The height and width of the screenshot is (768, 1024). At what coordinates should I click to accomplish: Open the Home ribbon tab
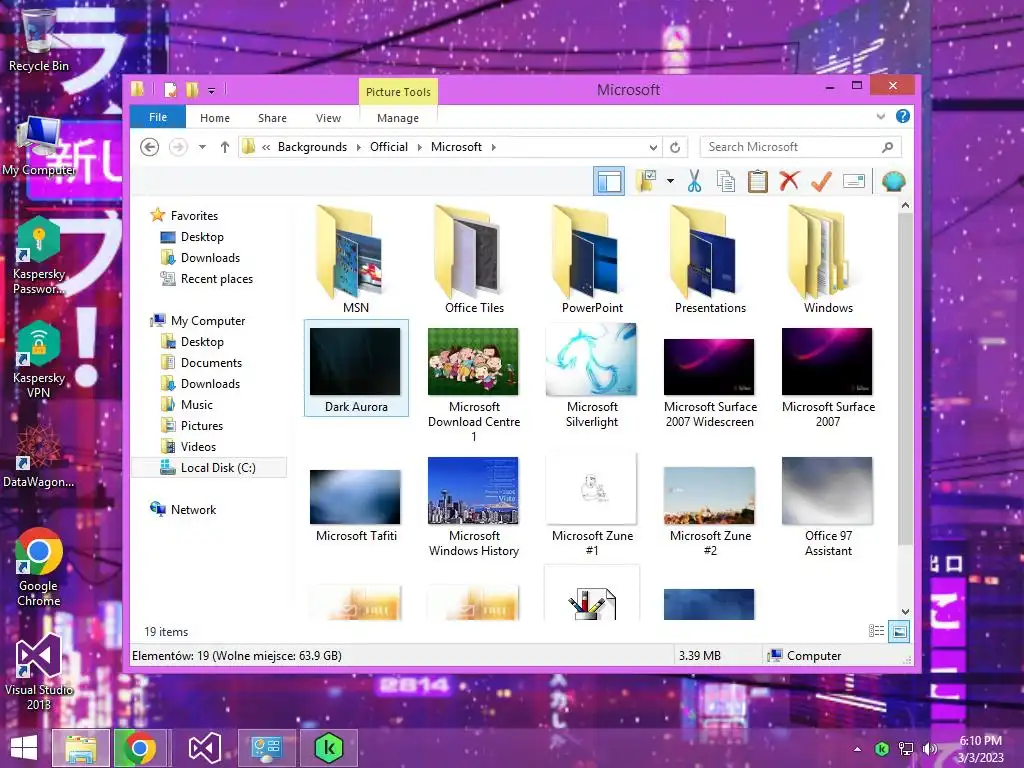pyautogui.click(x=215, y=118)
